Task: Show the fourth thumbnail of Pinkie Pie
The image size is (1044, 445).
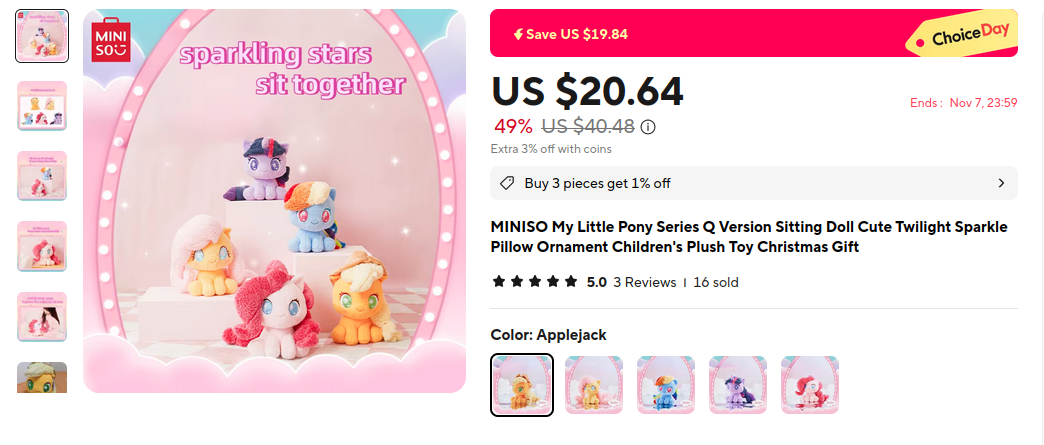Action: [42, 246]
